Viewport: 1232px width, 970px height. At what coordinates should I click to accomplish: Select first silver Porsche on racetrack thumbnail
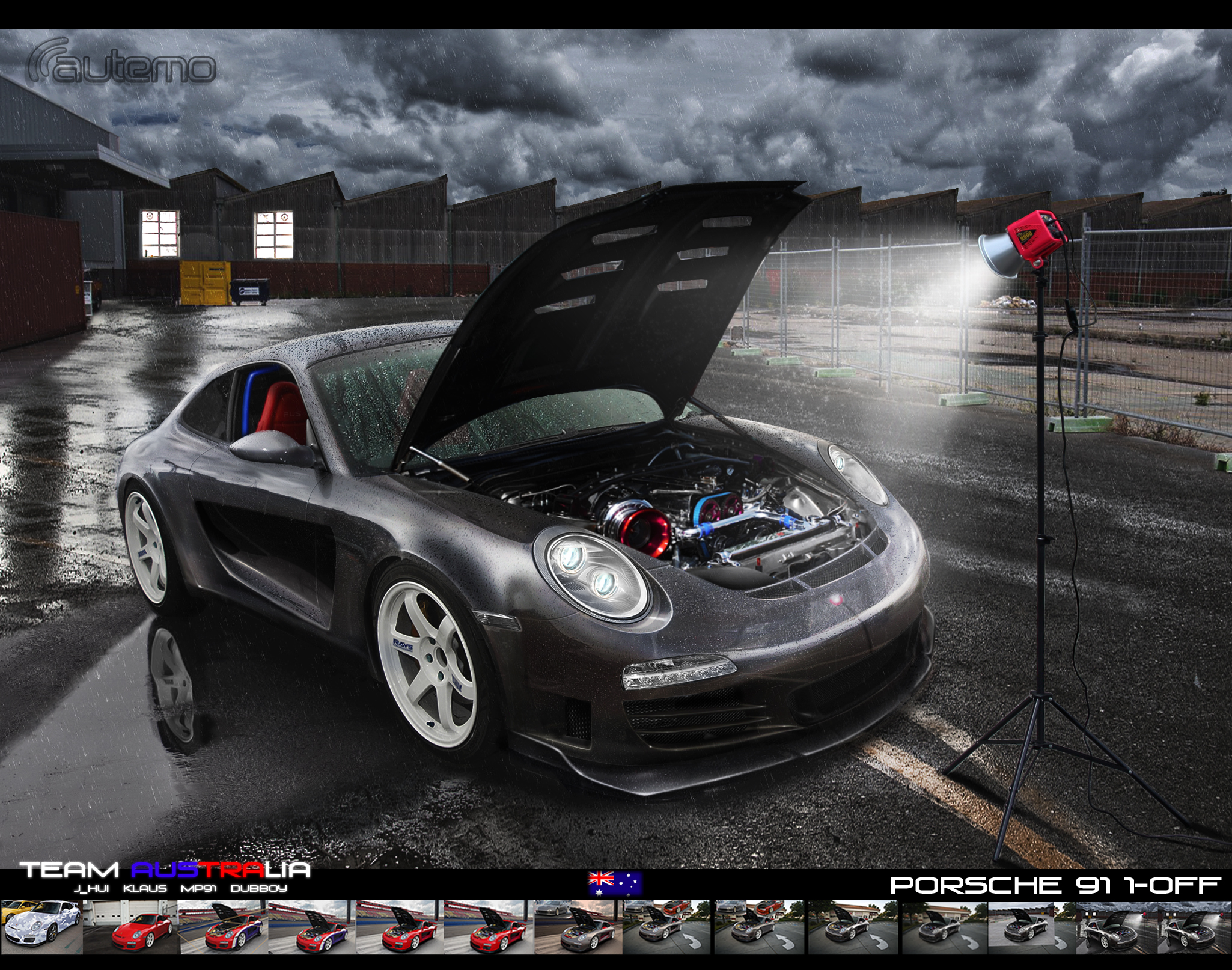[578, 926]
